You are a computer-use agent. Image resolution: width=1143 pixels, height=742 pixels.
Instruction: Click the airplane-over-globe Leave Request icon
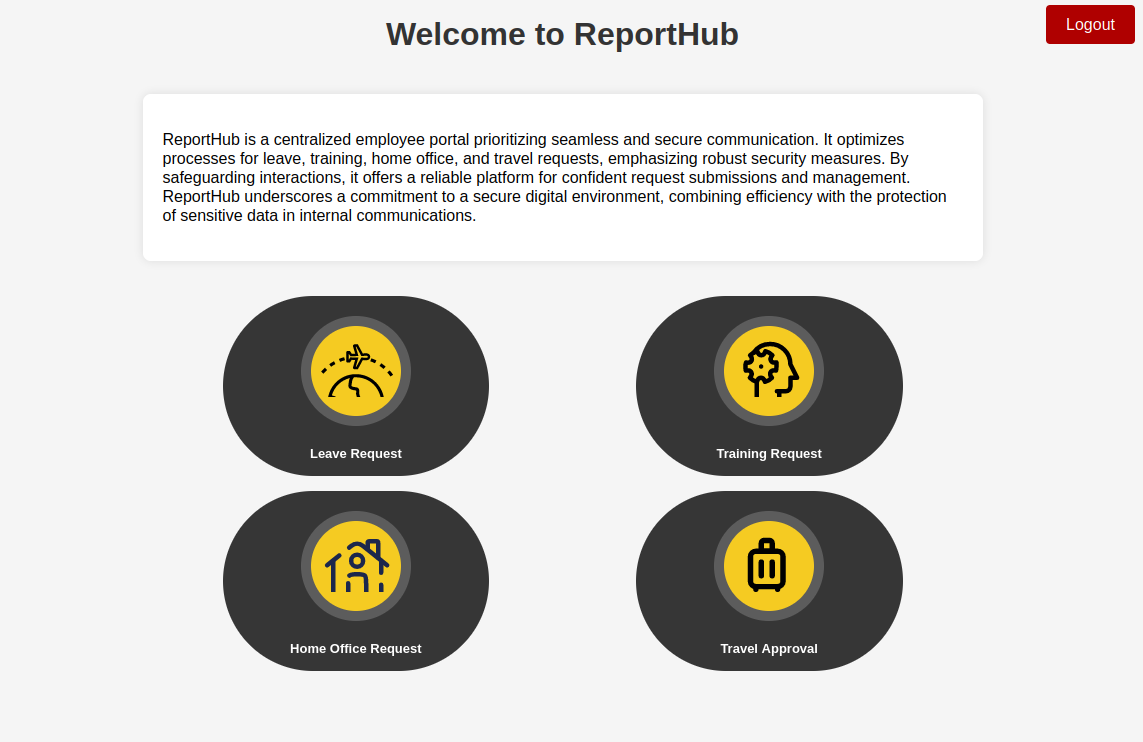356,371
